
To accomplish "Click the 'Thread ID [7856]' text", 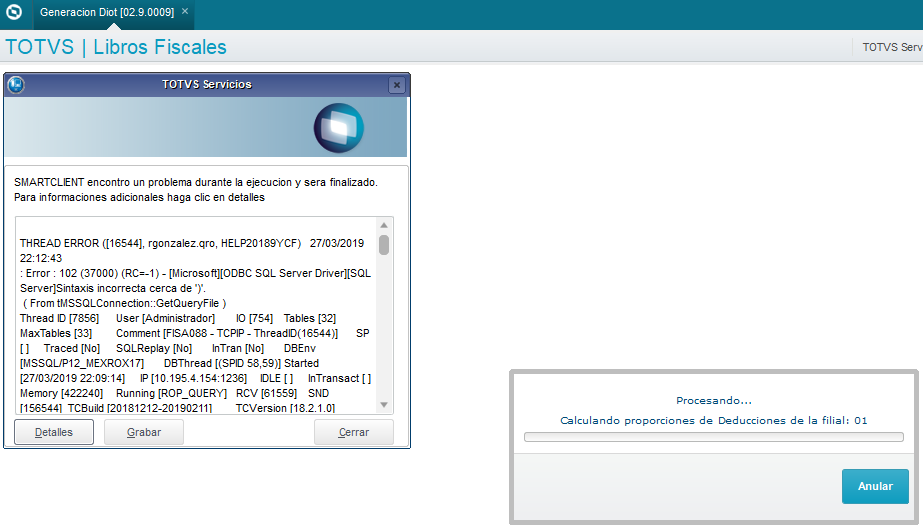I will 59,318.
